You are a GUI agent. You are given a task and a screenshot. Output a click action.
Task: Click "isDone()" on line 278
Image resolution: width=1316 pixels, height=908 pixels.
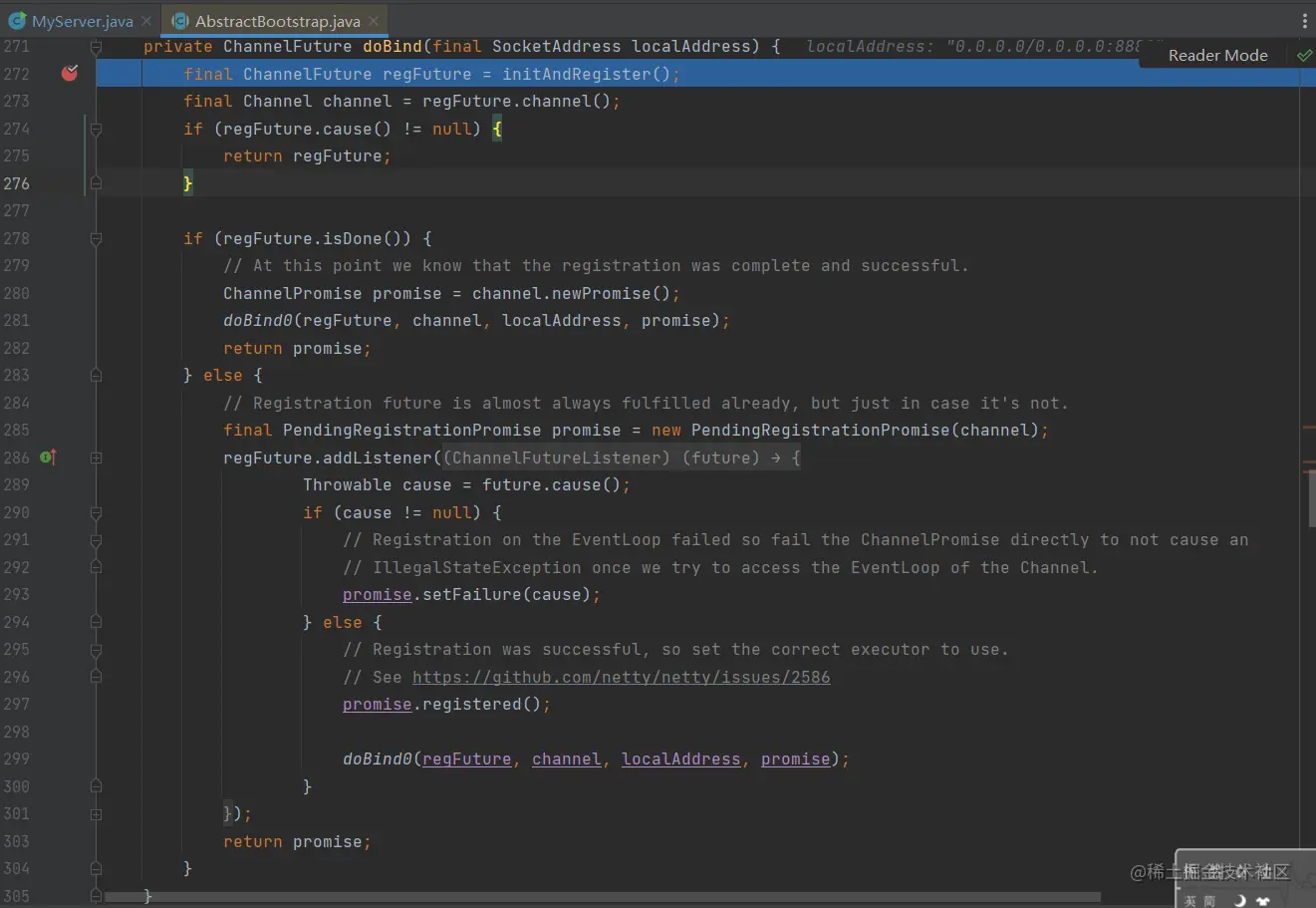[362, 238]
